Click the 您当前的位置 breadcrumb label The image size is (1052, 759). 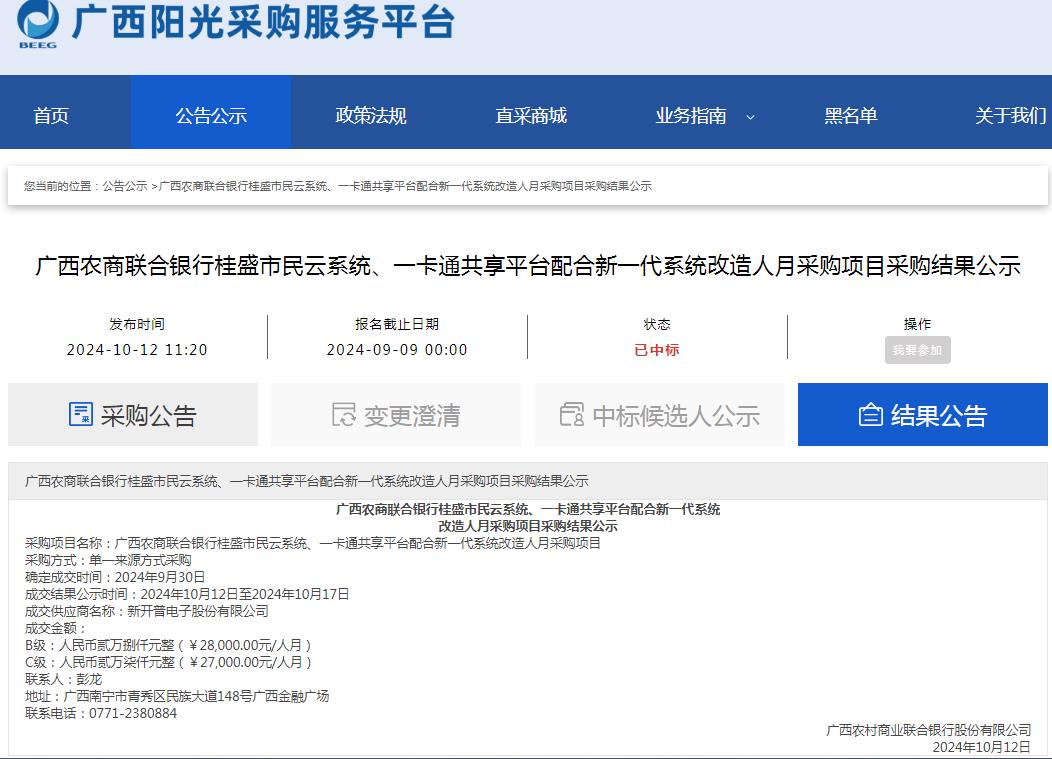point(62,186)
